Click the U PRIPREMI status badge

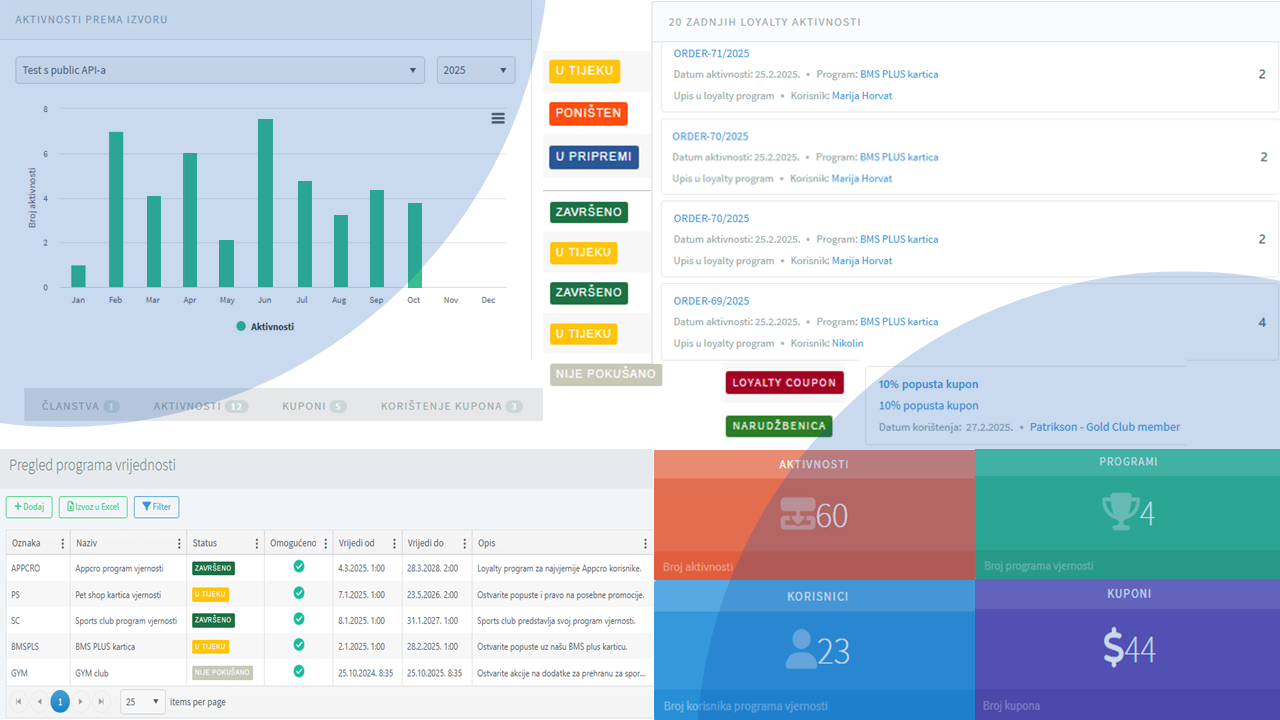click(594, 157)
